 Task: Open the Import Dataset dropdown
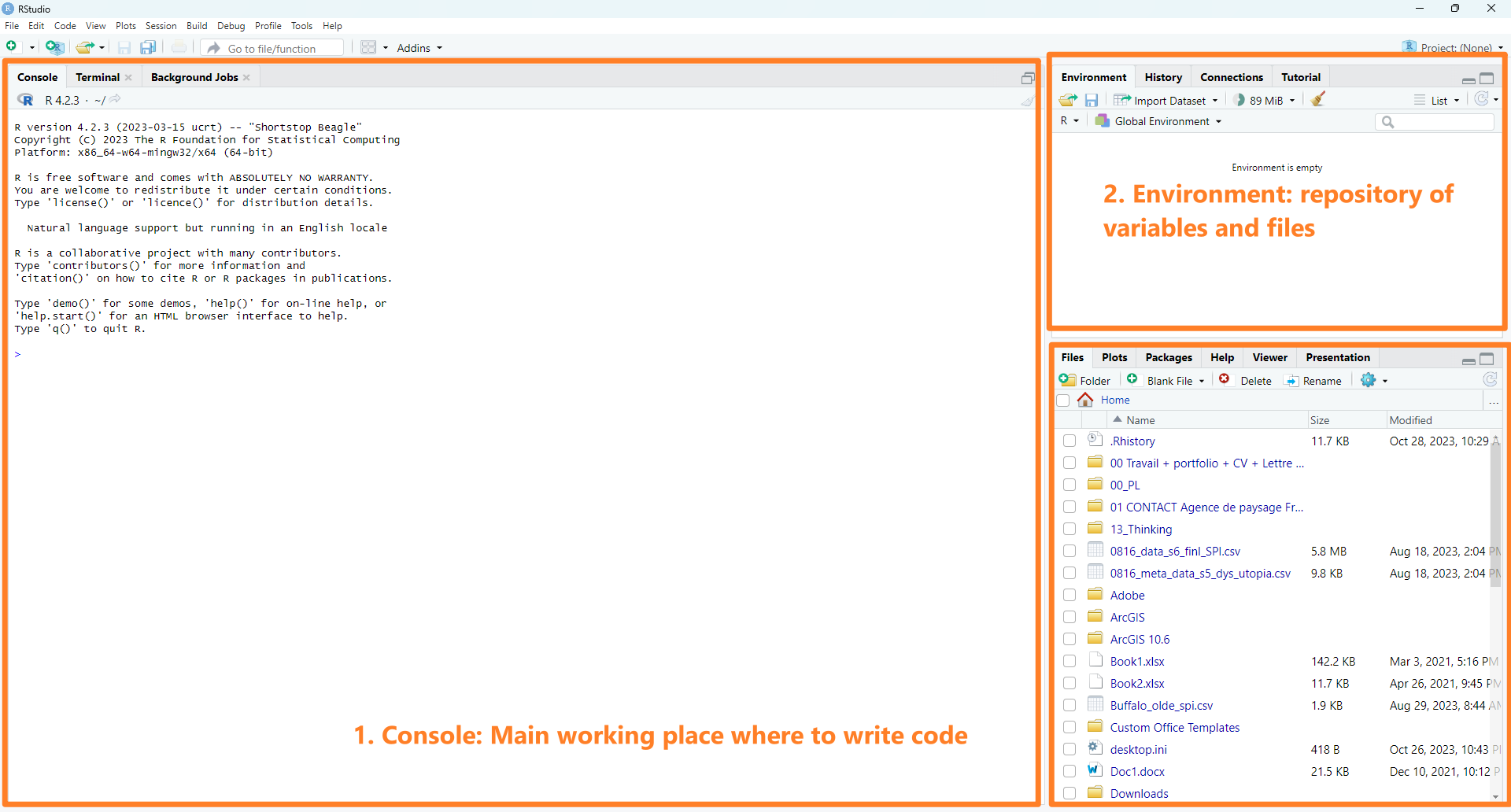(x=1166, y=100)
